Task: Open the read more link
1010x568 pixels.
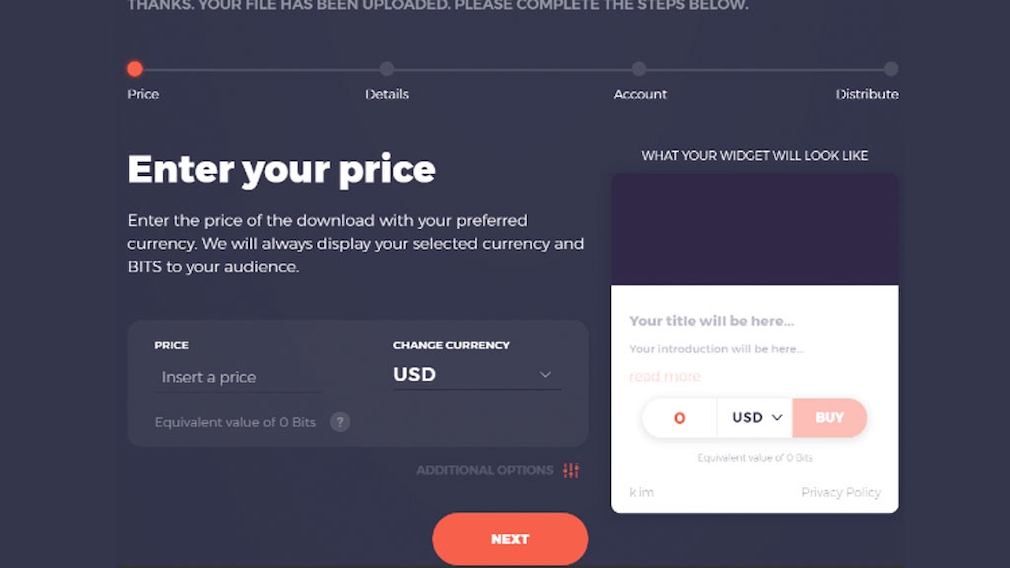Action: [665, 376]
